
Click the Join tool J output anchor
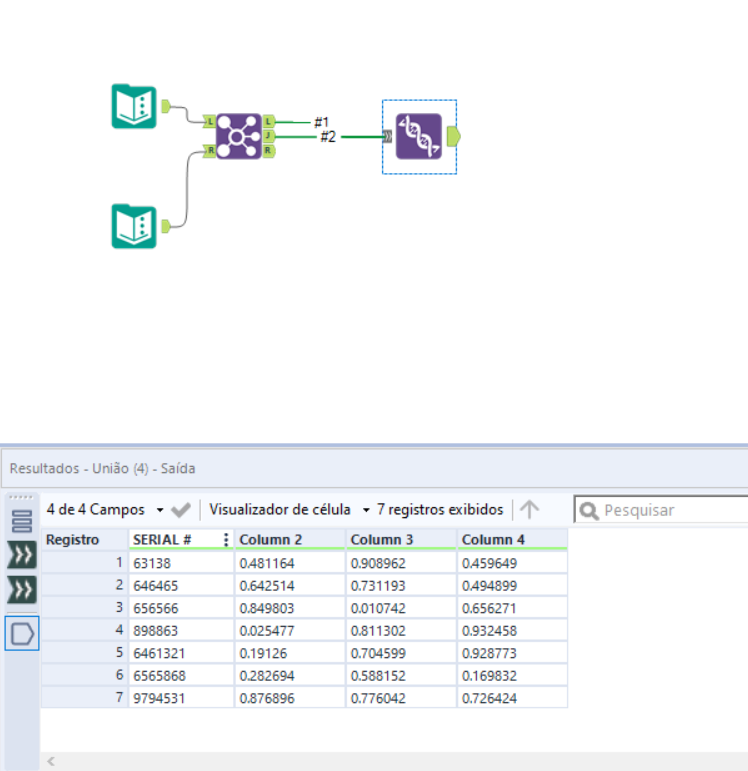point(269,136)
